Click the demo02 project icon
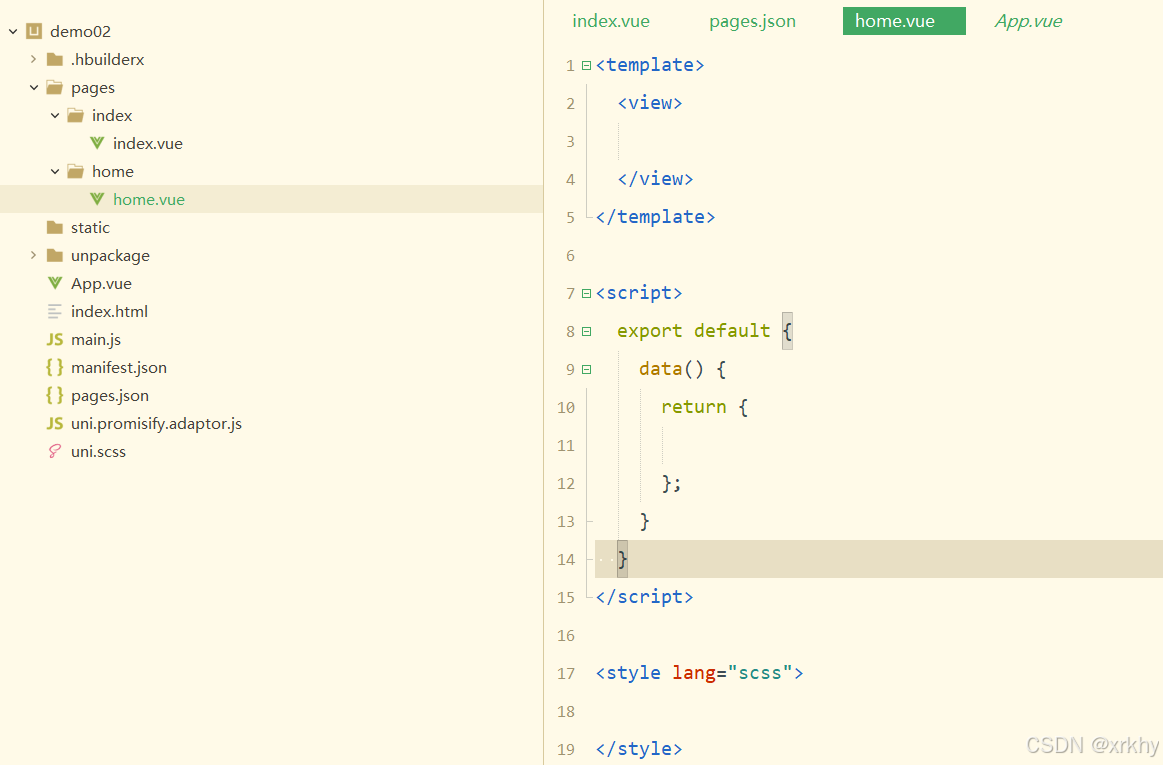Screen dimensions: 1163x765 [34, 31]
